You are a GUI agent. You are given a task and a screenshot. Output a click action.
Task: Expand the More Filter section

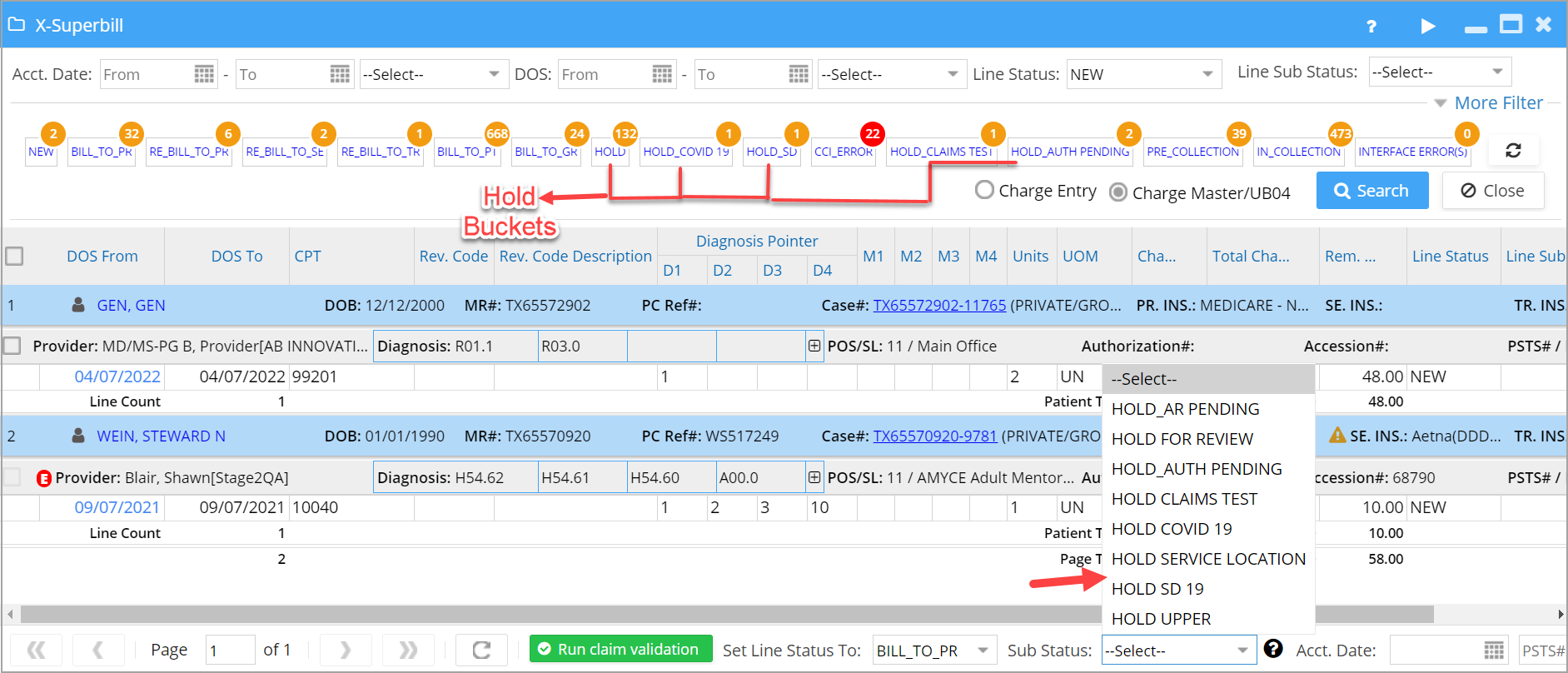1487,103
